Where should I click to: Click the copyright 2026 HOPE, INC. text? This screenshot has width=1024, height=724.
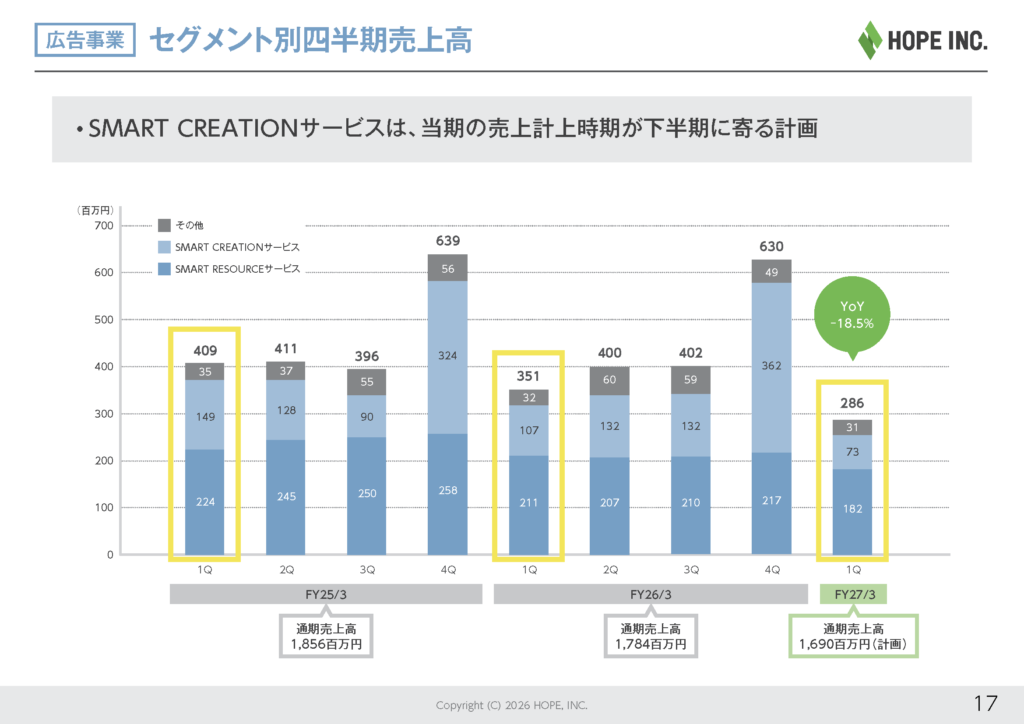click(511, 705)
